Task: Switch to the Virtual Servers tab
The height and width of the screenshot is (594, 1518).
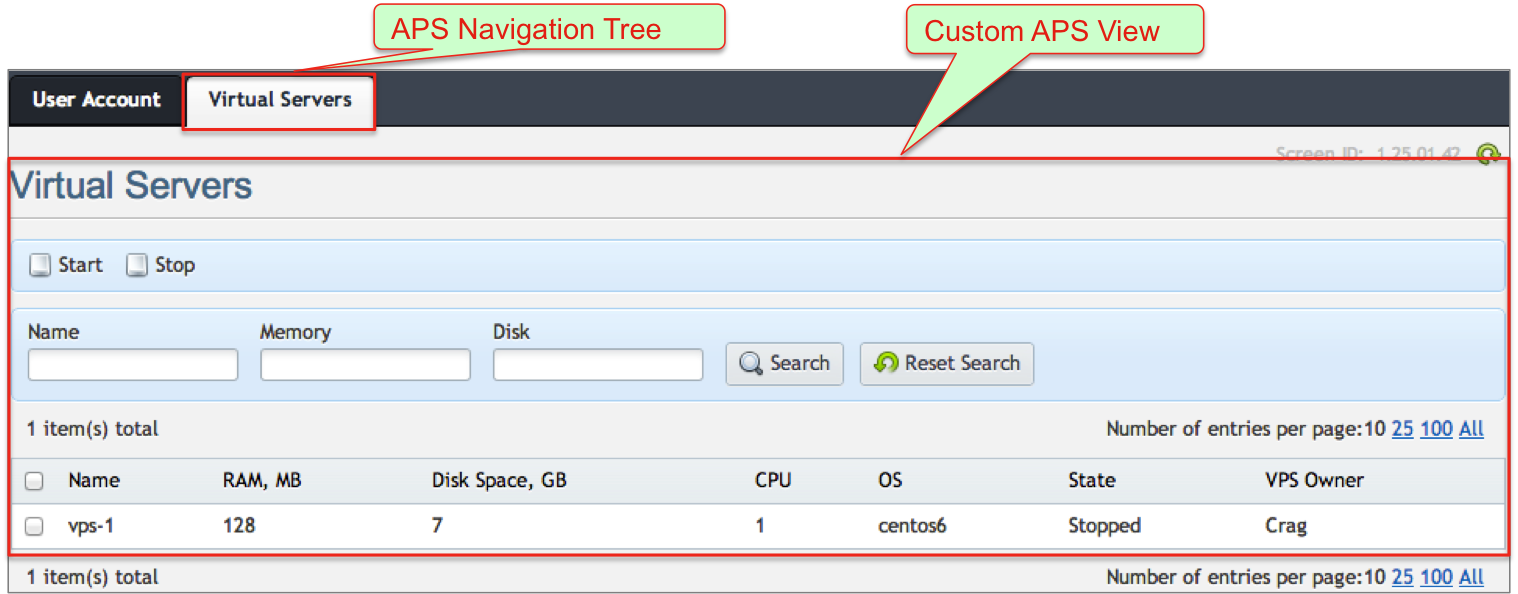Action: pyautogui.click(x=280, y=100)
